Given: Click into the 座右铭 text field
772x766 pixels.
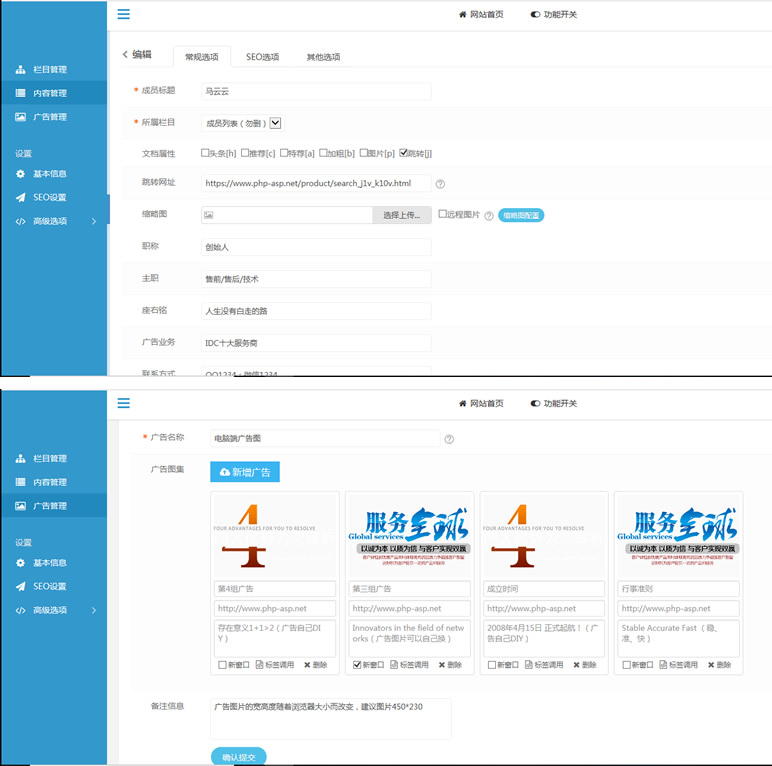Looking at the screenshot, I should tap(315, 311).
